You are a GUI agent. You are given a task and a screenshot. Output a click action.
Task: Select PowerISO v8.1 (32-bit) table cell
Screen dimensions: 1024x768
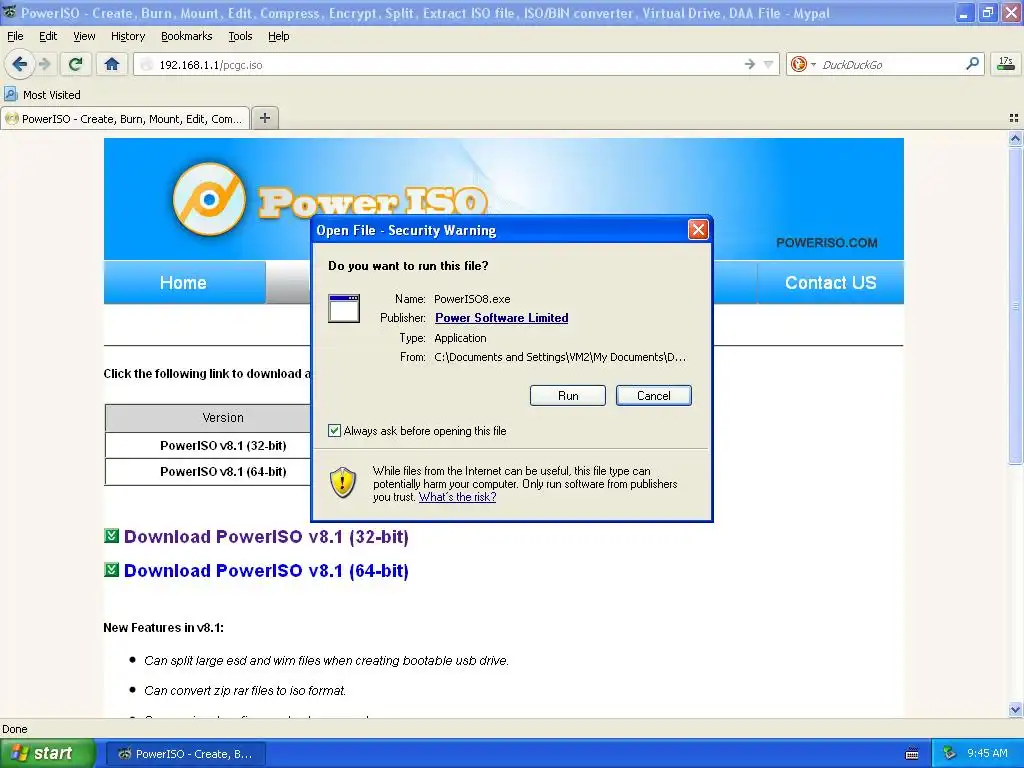coord(223,445)
